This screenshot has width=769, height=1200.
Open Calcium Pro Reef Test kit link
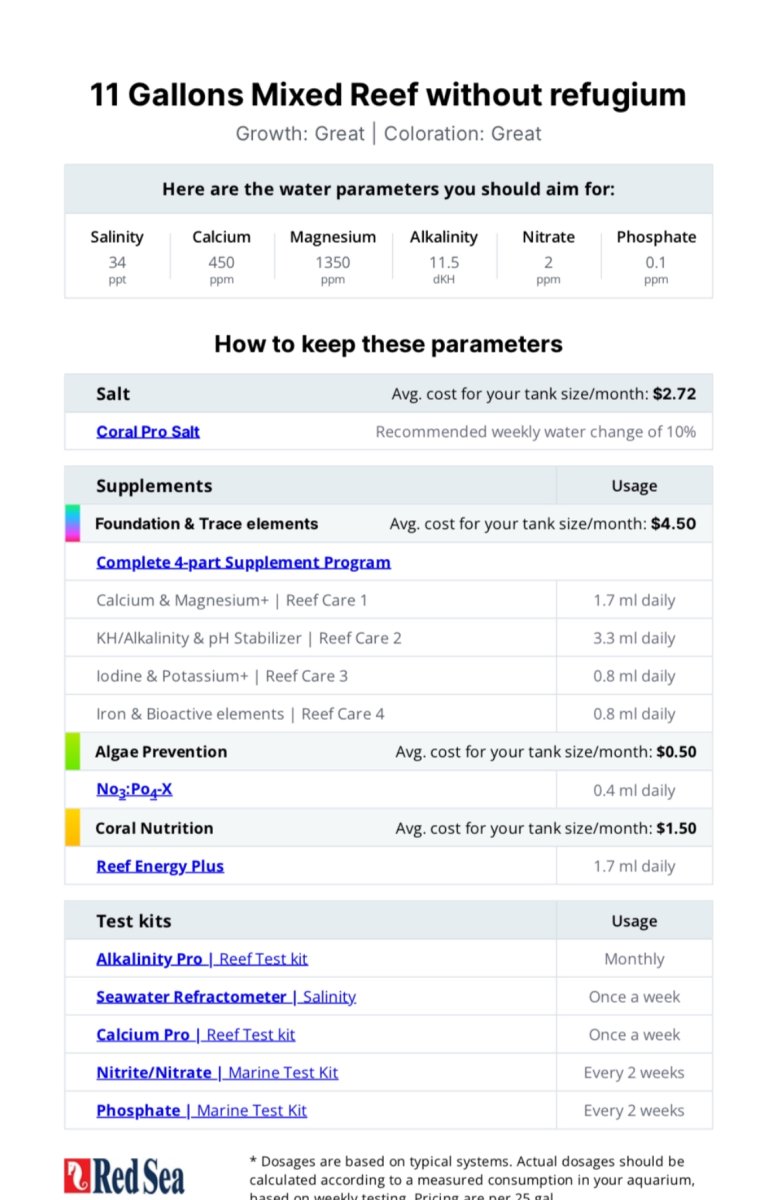click(196, 1035)
